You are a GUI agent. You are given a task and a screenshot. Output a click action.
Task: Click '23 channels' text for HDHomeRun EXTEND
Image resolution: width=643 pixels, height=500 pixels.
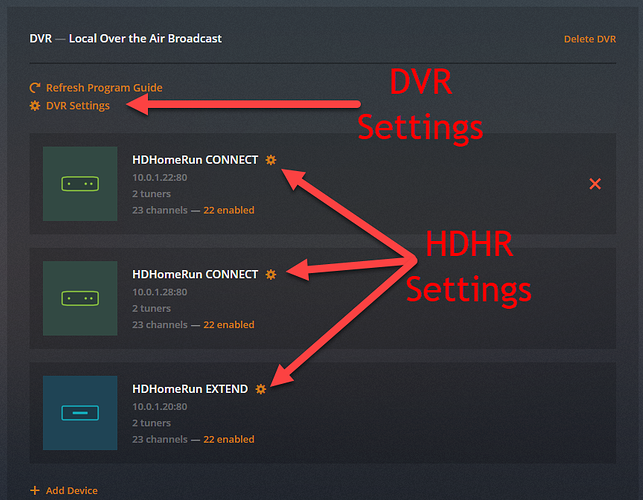click(x=160, y=439)
